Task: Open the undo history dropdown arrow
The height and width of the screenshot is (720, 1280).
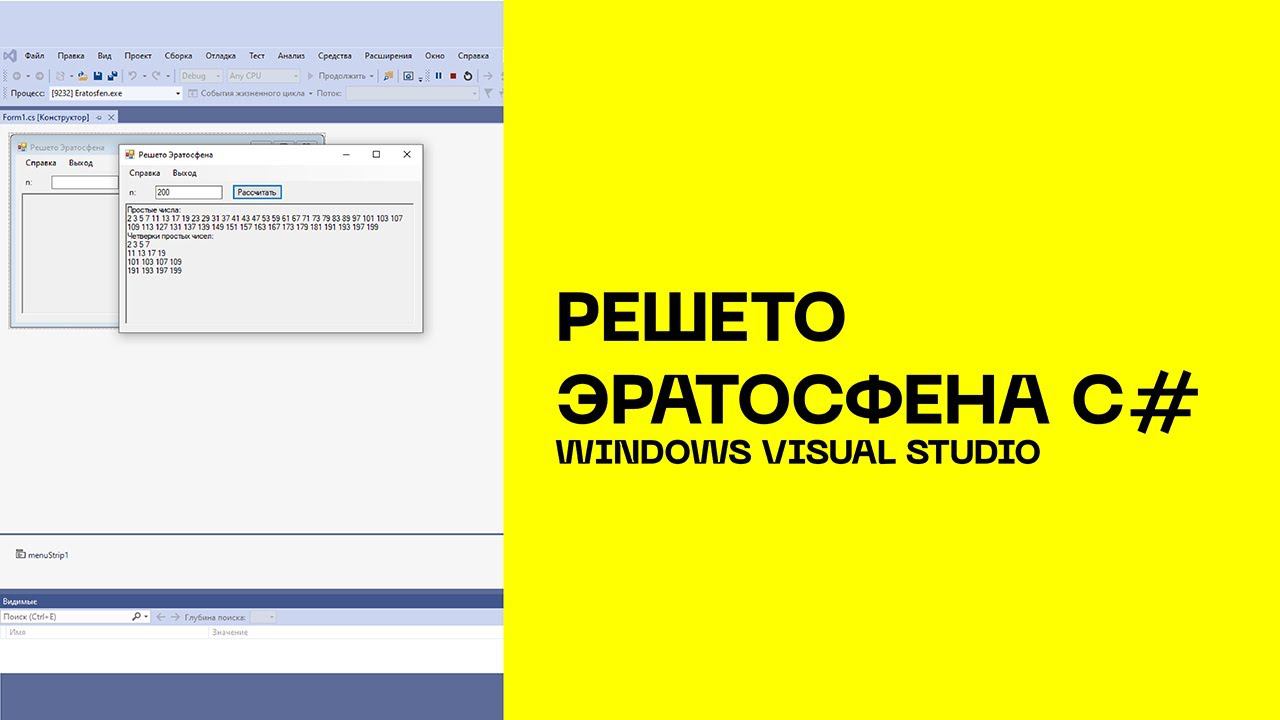Action: point(144,76)
